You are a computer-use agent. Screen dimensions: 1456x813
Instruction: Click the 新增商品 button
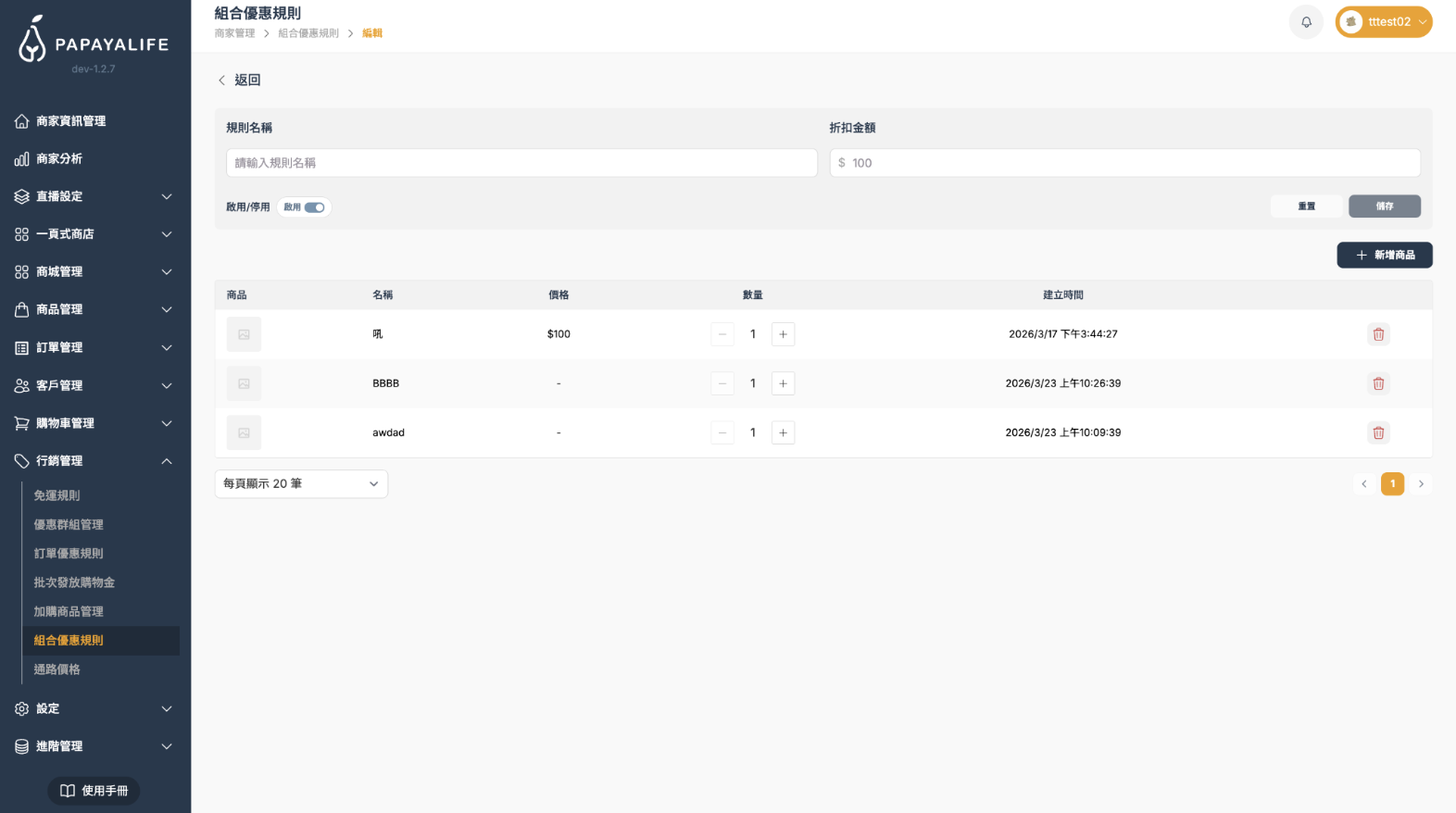[1384, 255]
